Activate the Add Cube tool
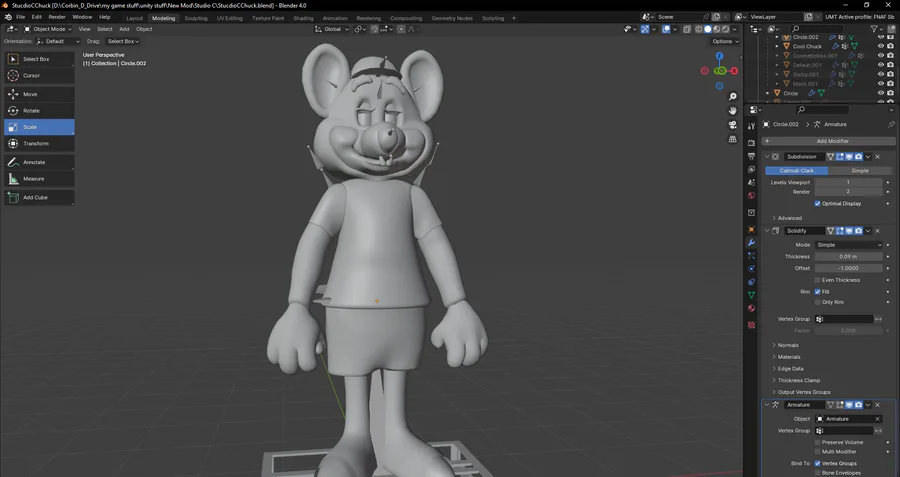The image size is (900, 477). tap(39, 197)
